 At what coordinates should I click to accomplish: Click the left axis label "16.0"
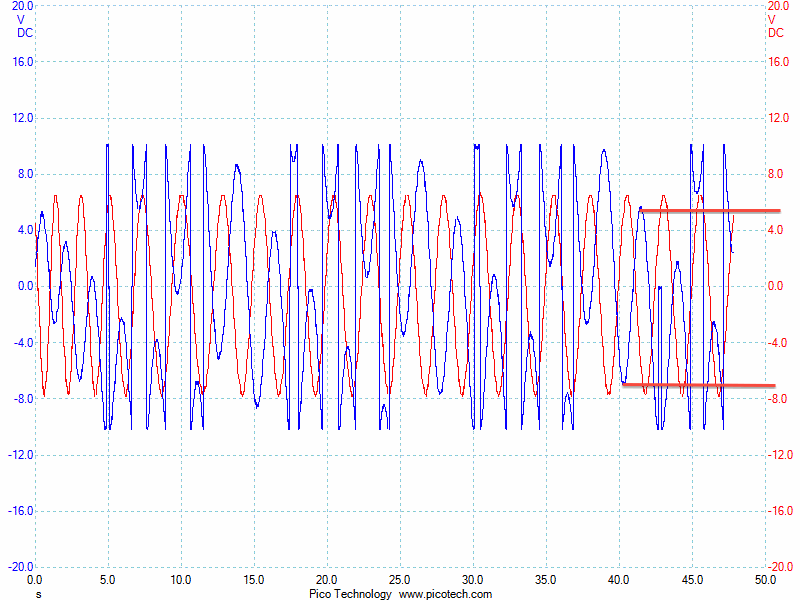22,62
